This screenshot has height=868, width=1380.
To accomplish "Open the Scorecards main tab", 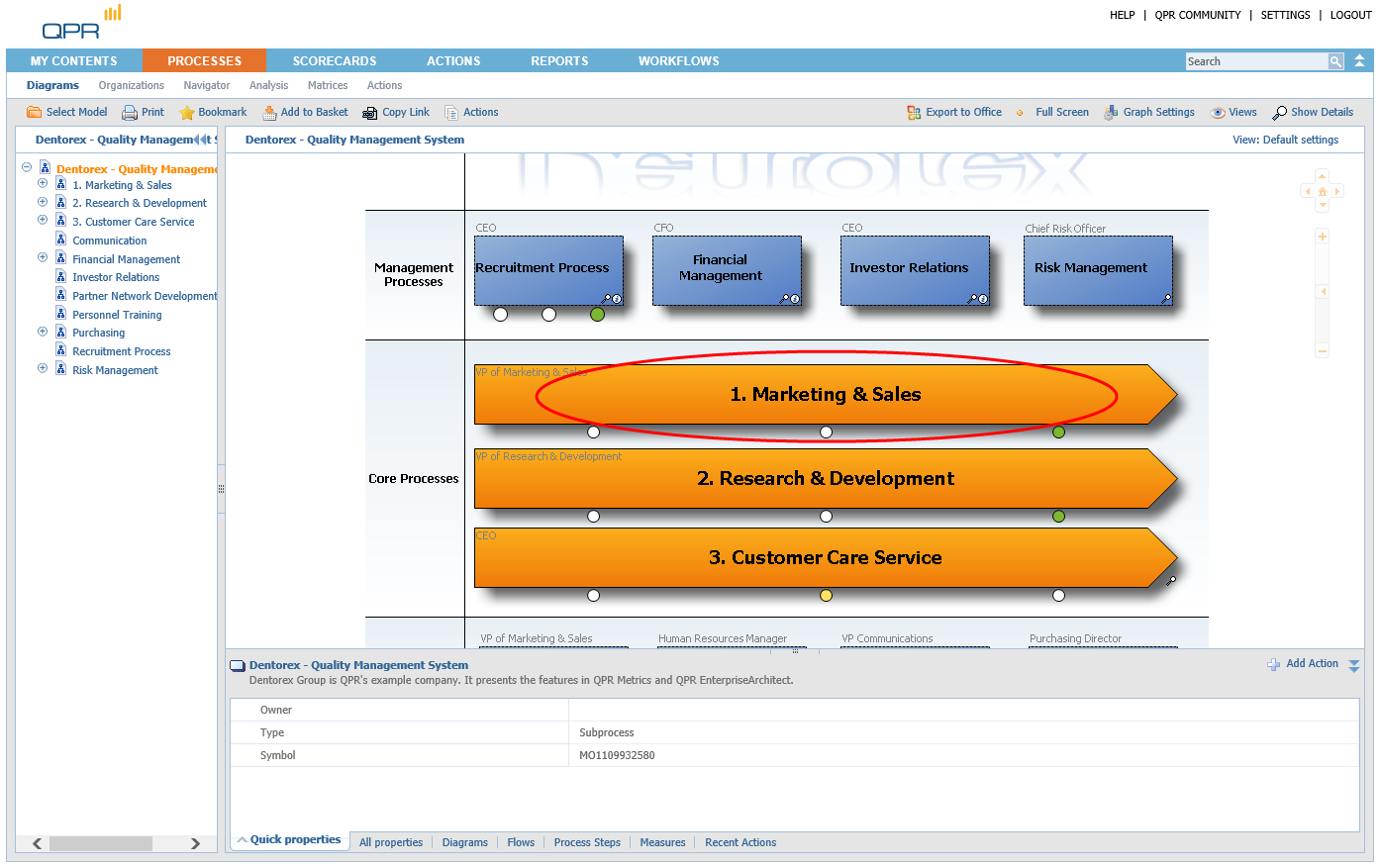I will tap(335, 61).
